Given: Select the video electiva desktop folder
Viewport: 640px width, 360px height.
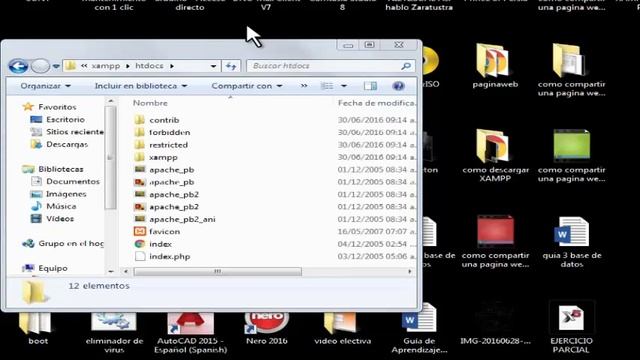Looking at the screenshot, I should pos(342,329).
